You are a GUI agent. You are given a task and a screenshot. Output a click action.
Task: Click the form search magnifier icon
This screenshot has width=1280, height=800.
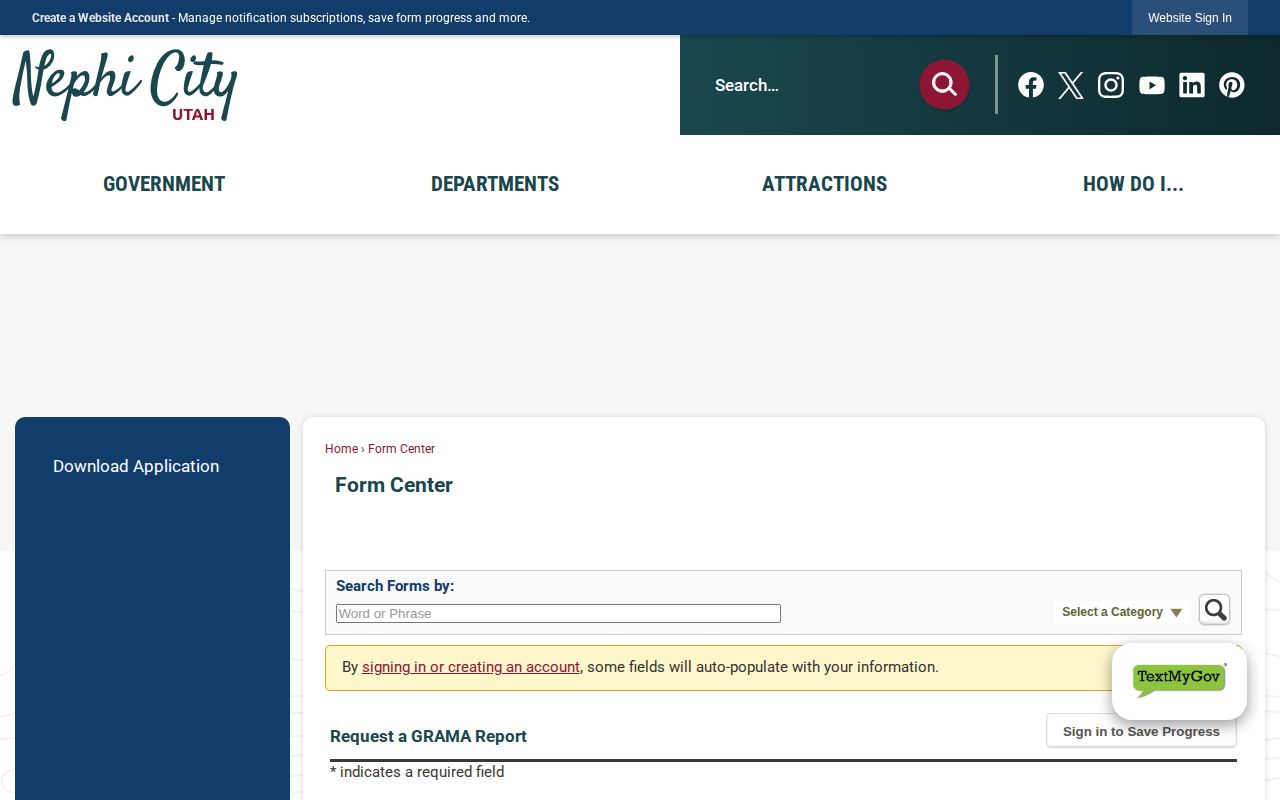point(1214,609)
